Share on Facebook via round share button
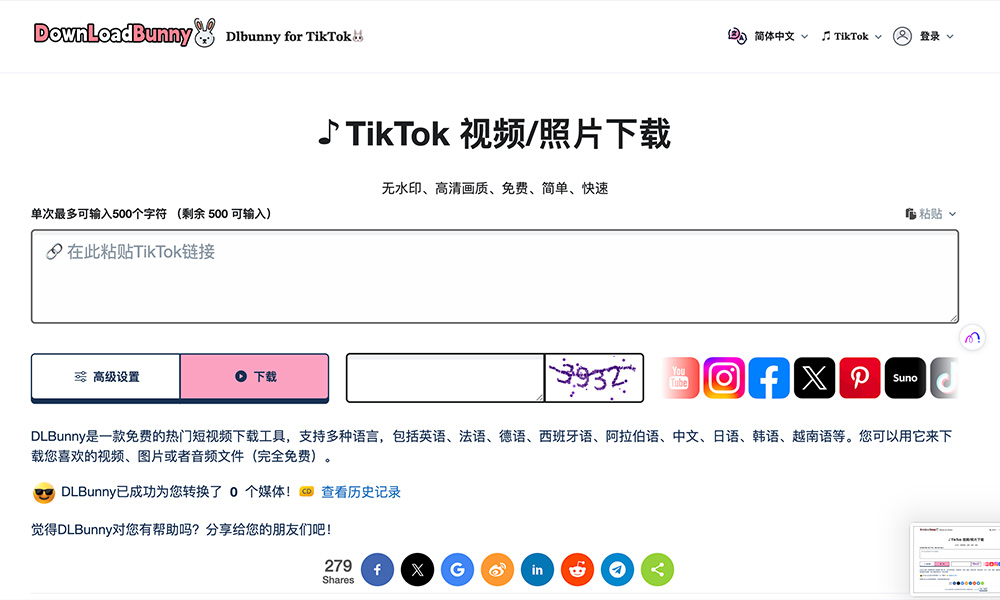 coord(378,569)
